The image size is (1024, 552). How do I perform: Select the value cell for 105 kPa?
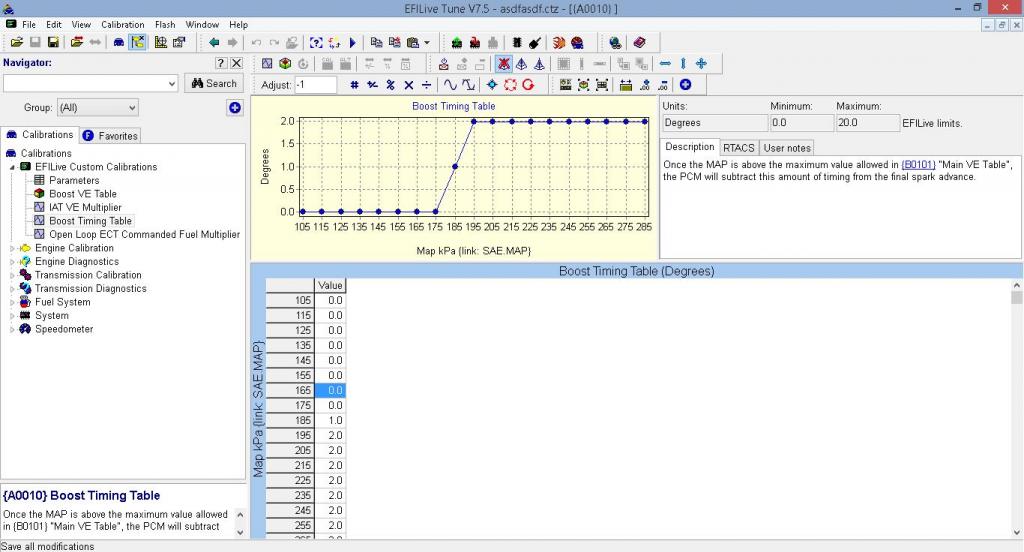[x=330, y=300]
